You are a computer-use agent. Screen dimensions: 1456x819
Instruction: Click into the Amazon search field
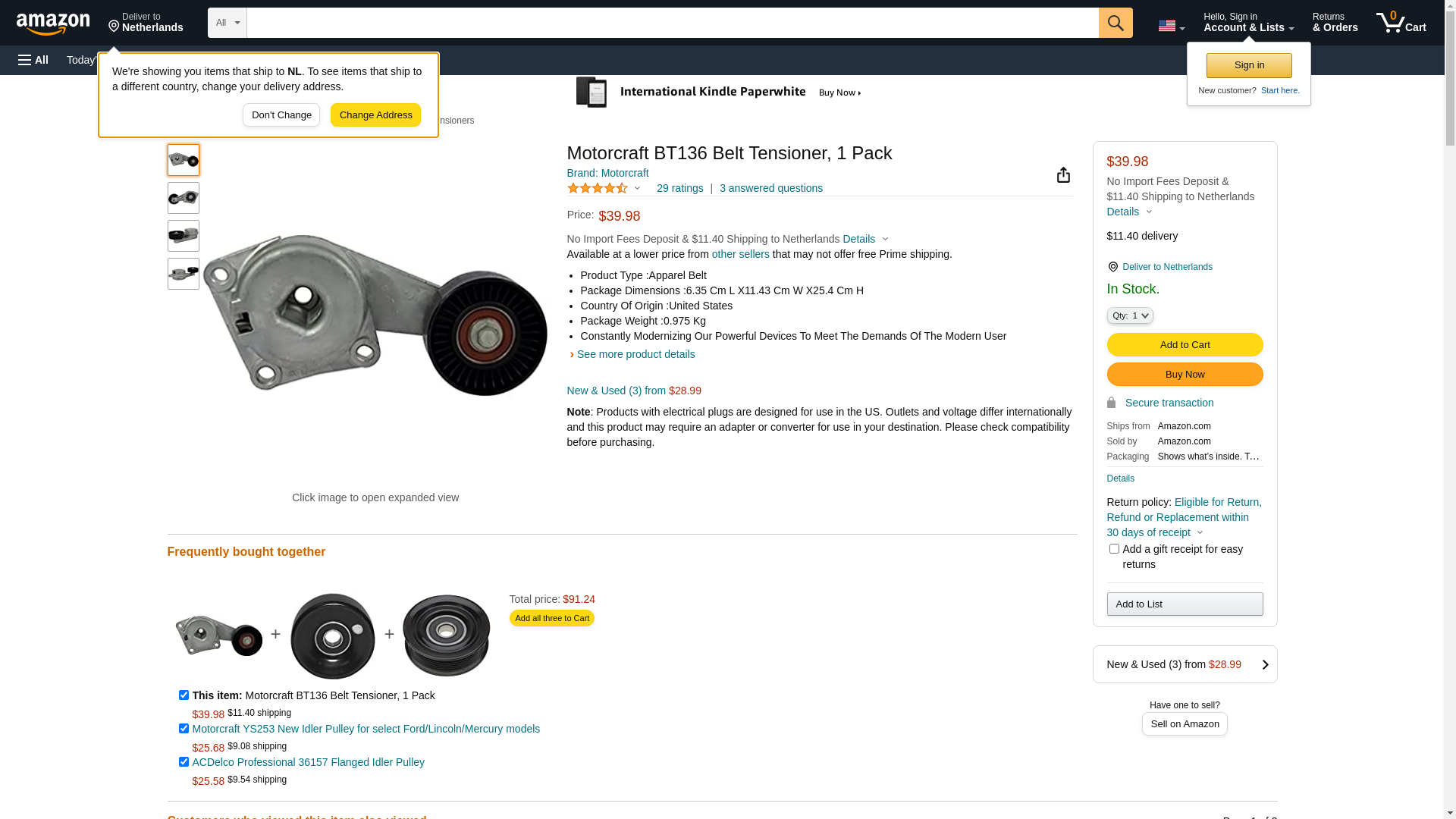click(672, 23)
